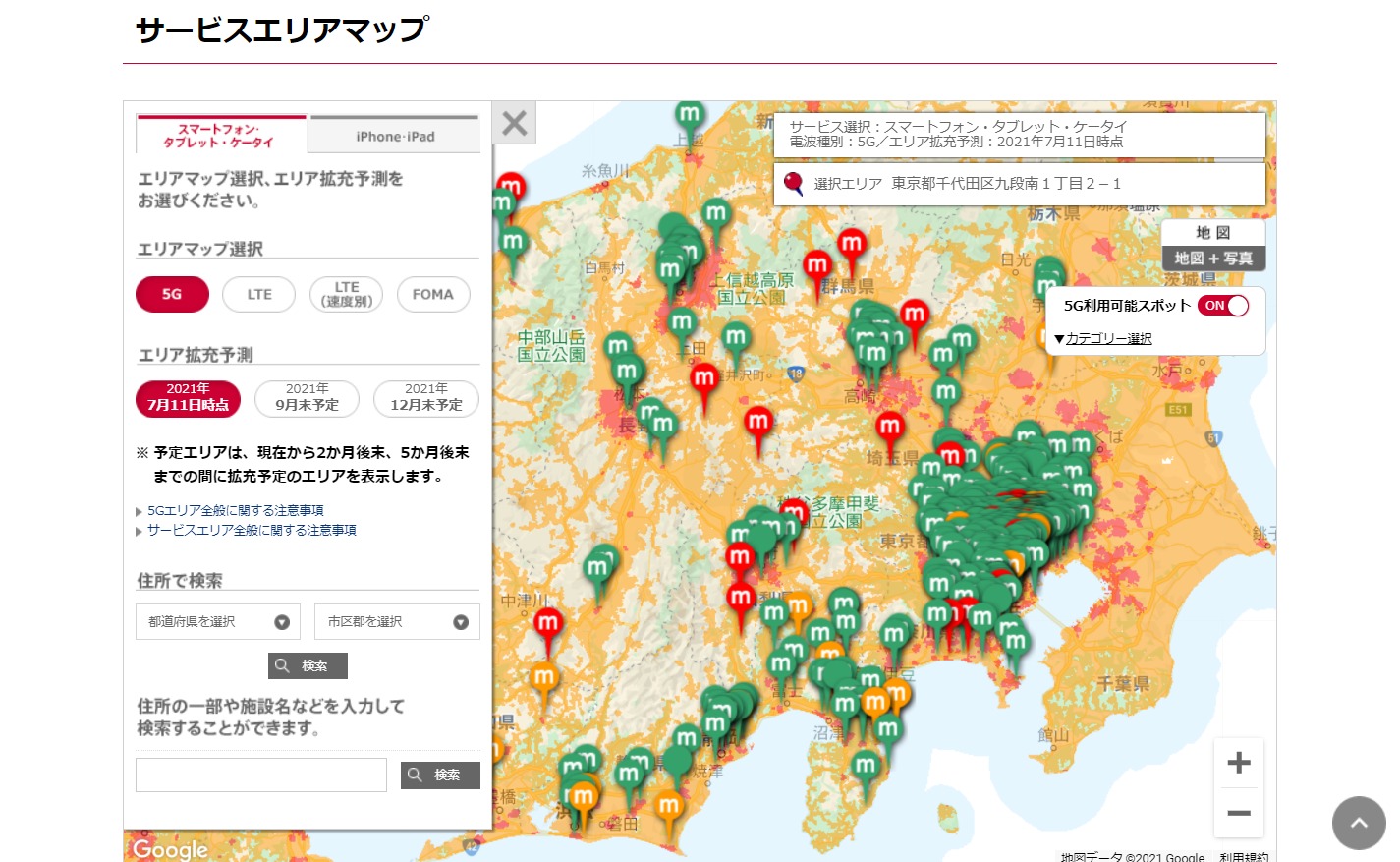Screen dimensions: 1400x862
Task: Select the 5G area map option
Action: [x=172, y=294]
